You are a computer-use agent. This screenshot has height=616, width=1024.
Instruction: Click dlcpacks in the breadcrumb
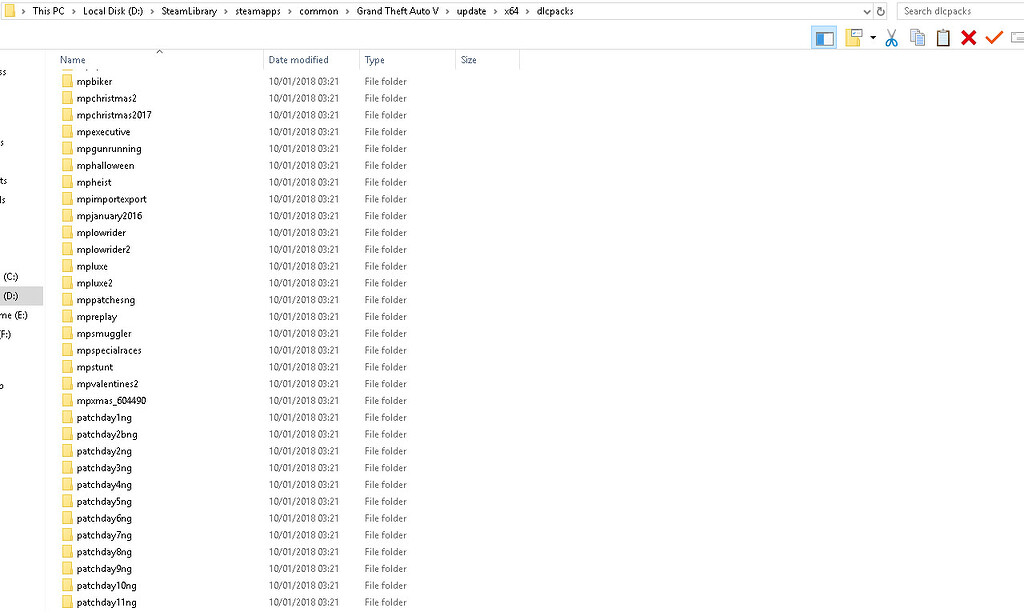click(x=555, y=11)
